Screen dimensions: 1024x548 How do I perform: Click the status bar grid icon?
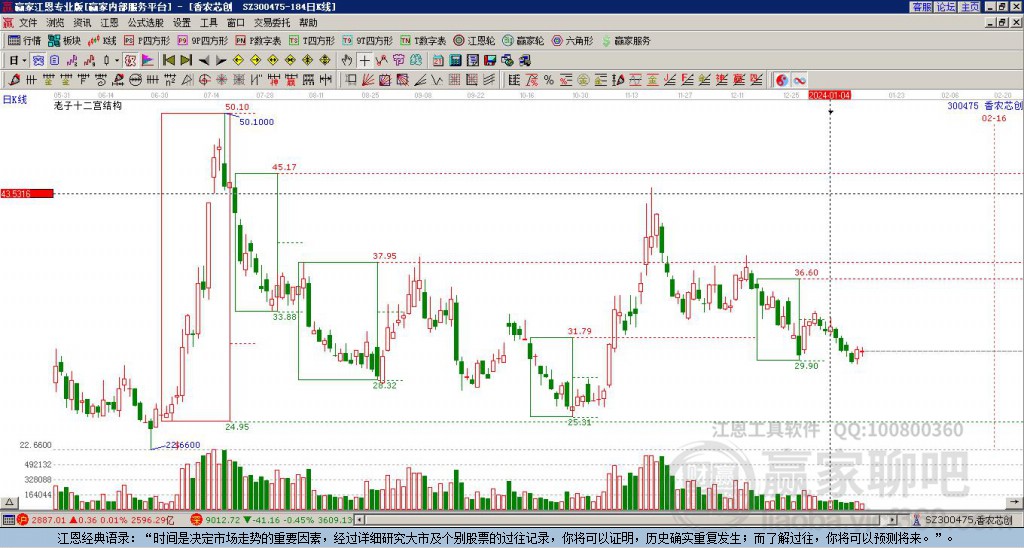[x=8, y=520]
